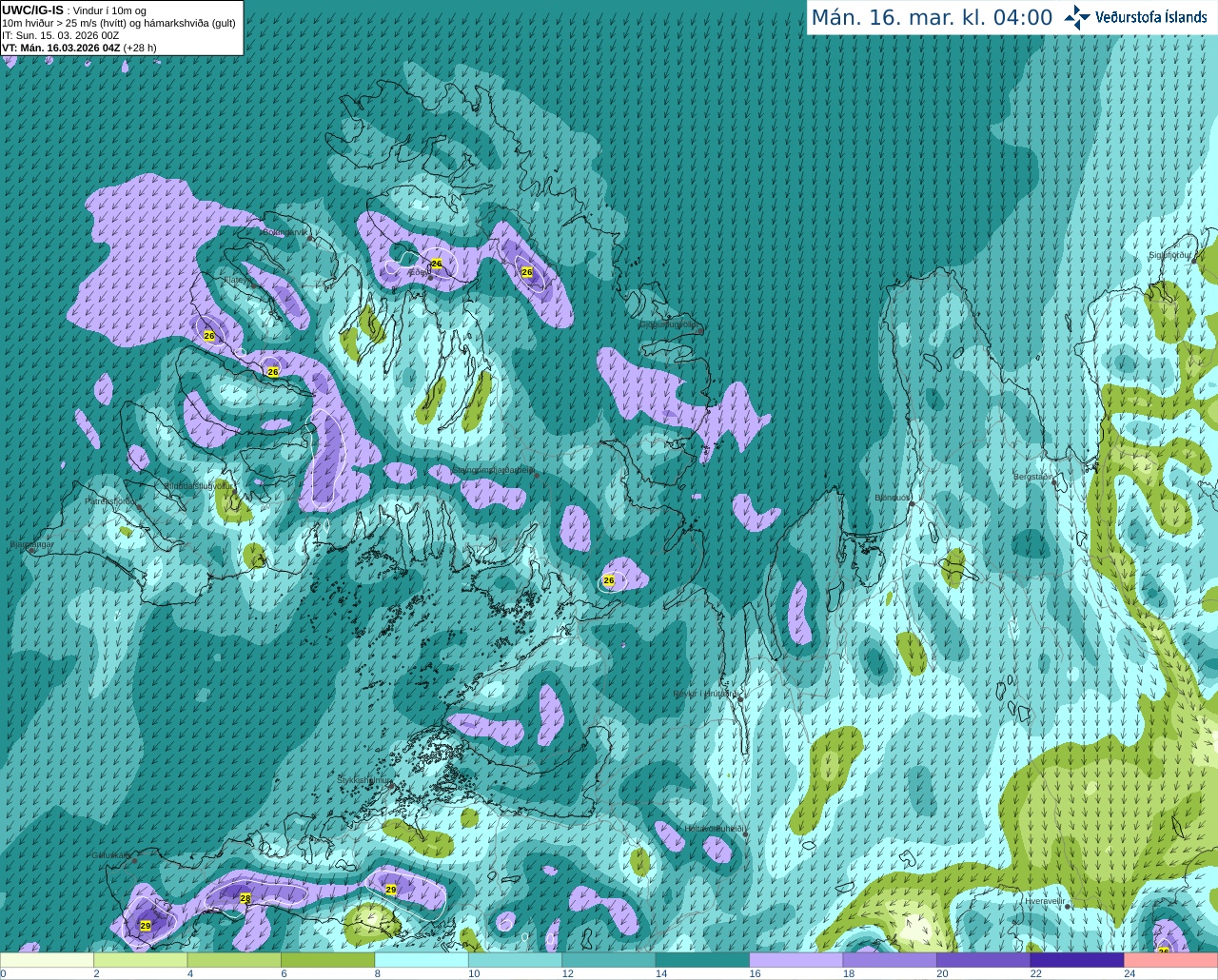
Task: Click the Gjögurflugvöllur place label
Action: pos(668,324)
